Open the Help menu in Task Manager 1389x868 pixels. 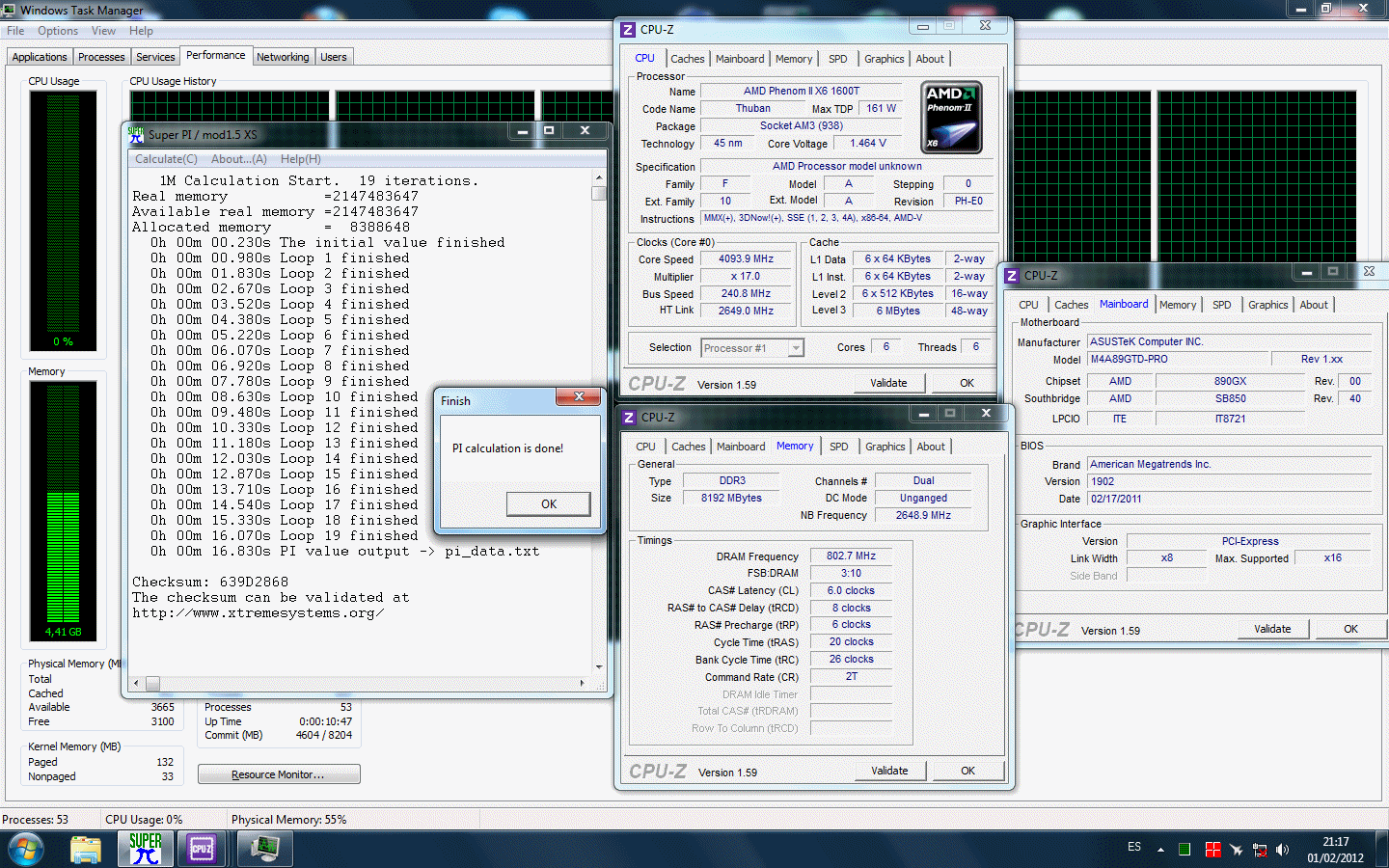pyautogui.click(x=141, y=31)
